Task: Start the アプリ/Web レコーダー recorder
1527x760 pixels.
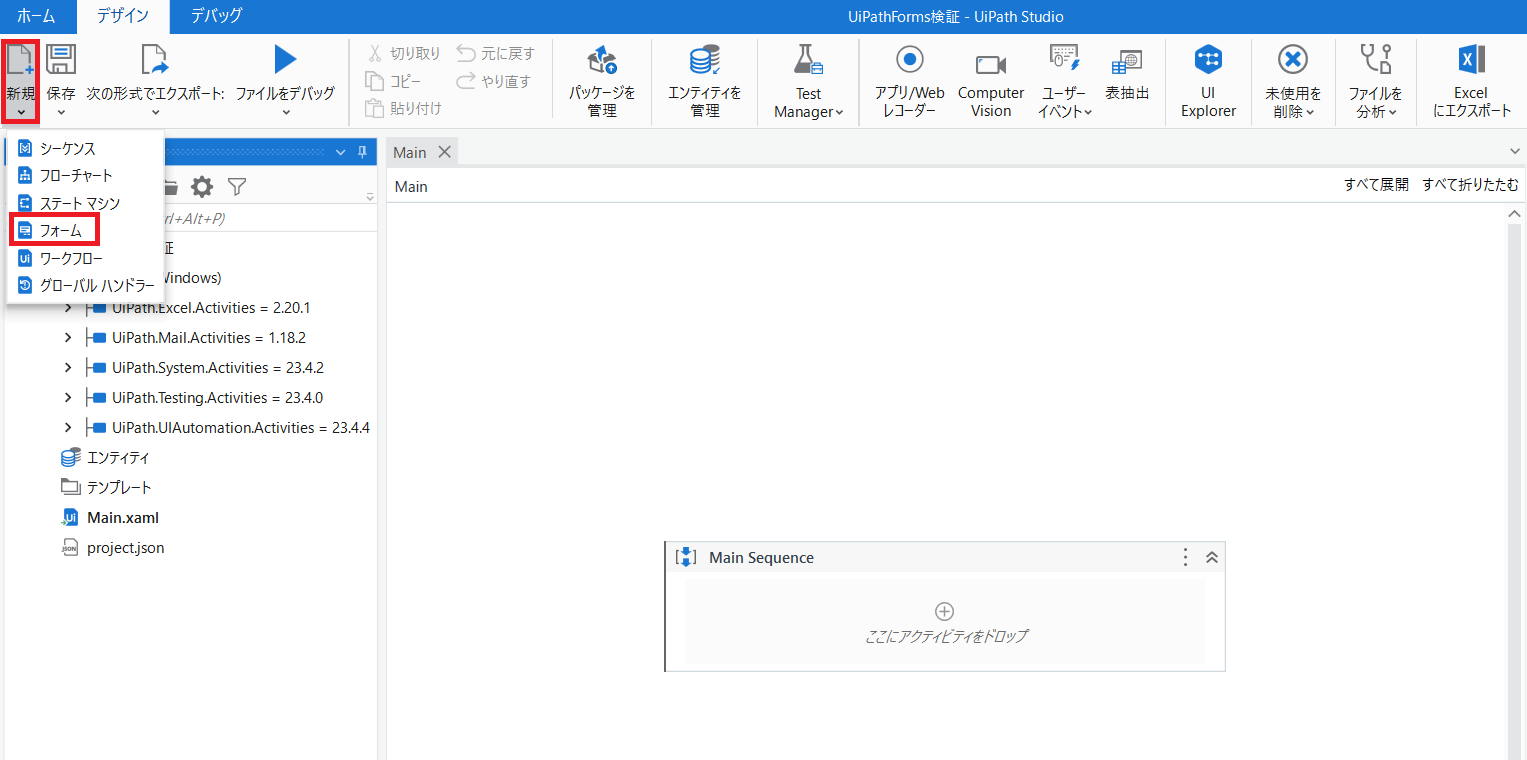Action: [x=908, y=80]
